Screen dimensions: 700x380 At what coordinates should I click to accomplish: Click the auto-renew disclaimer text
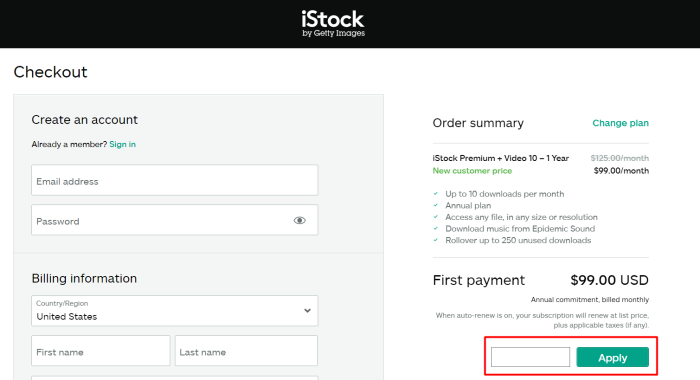(542, 320)
